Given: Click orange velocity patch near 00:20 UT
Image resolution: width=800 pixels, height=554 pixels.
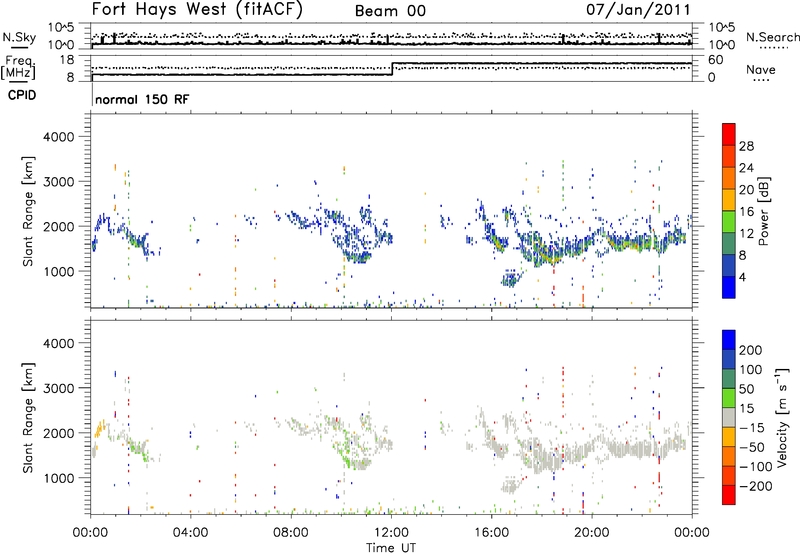Looking at the screenshot, I should [99, 427].
